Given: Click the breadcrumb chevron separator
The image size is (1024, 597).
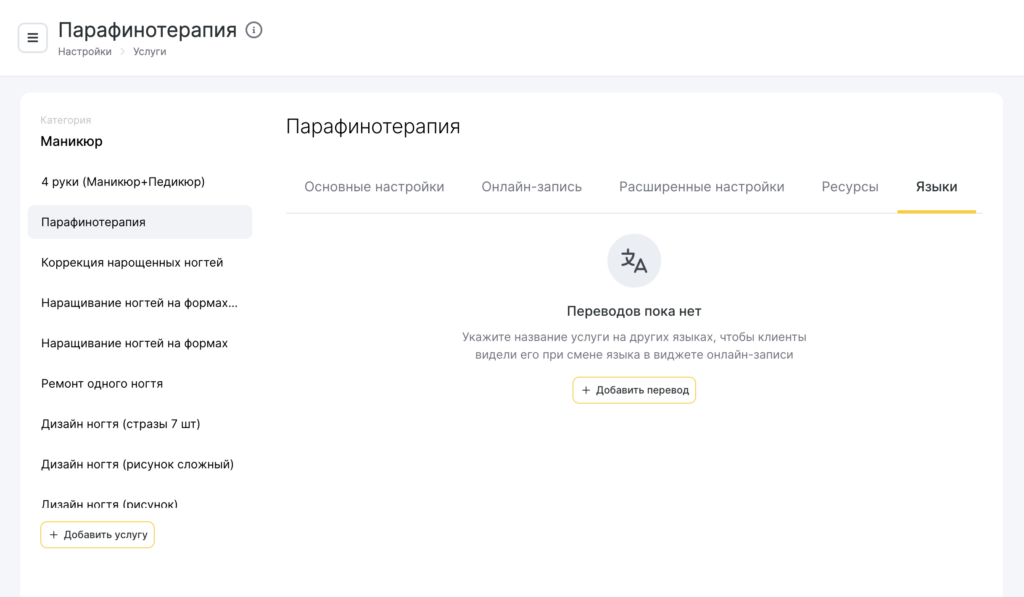Looking at the screenshot, I should pyautogui.click(x=122, y=52).
